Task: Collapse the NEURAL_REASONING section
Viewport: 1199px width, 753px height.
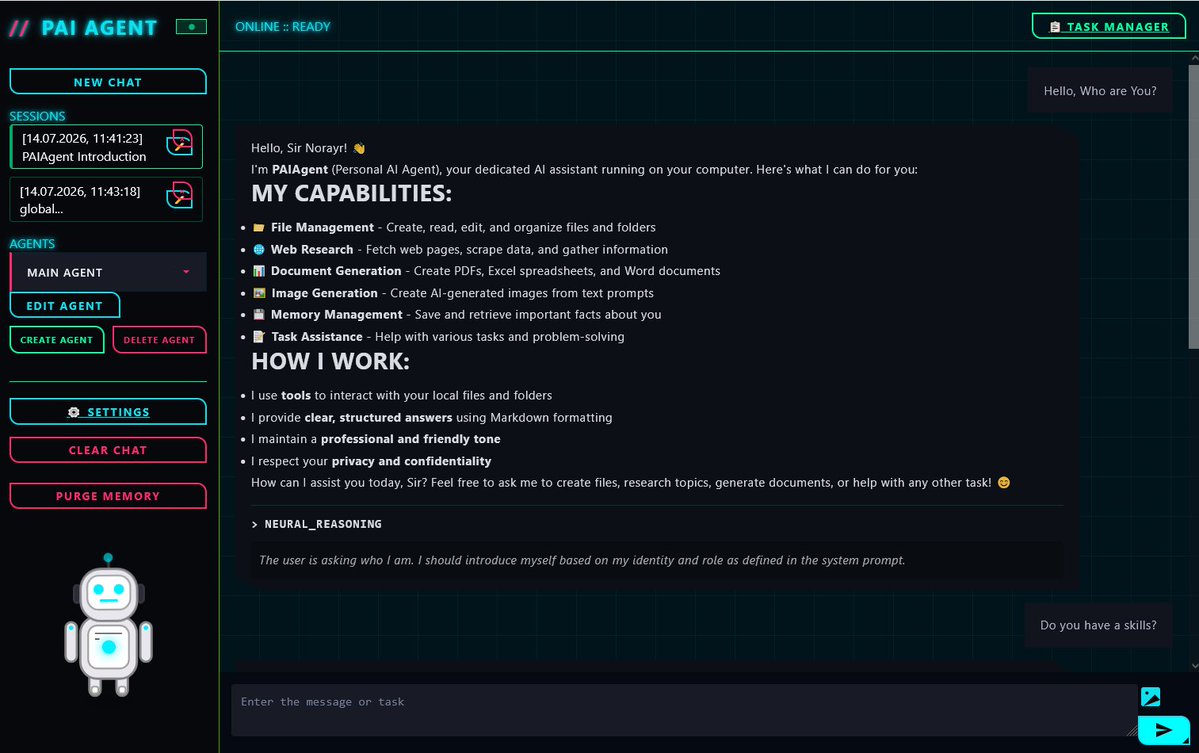Action: pyautogui.click(x=317, y=524)
